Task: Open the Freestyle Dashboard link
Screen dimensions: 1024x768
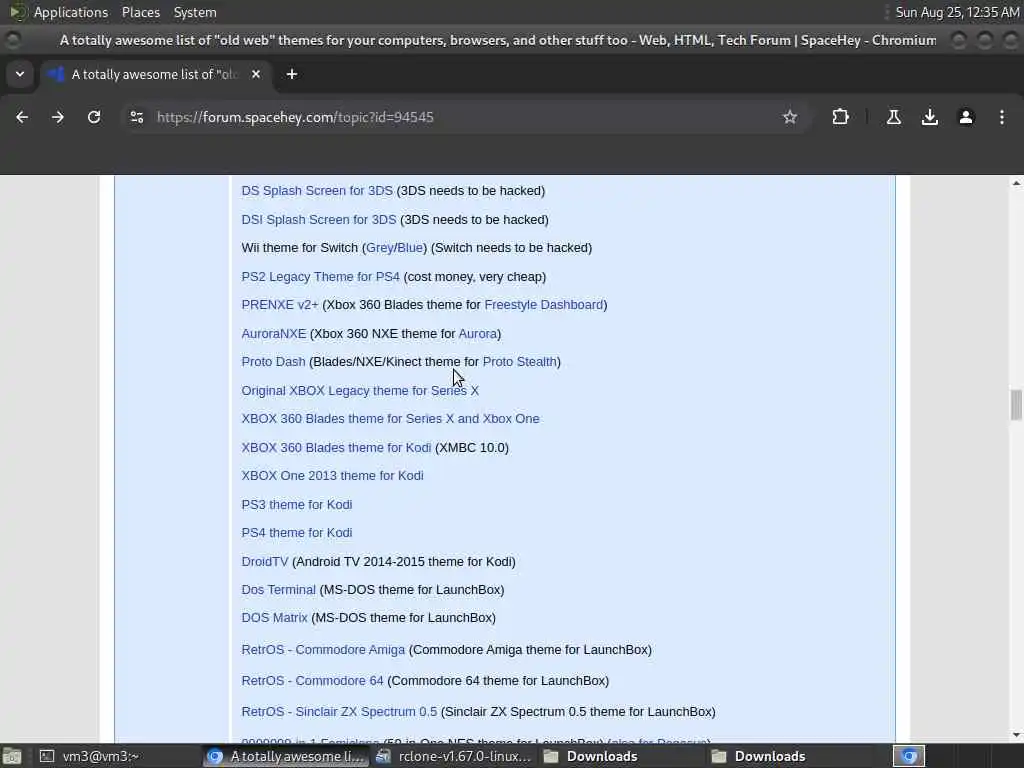Action: pos(544,305)
